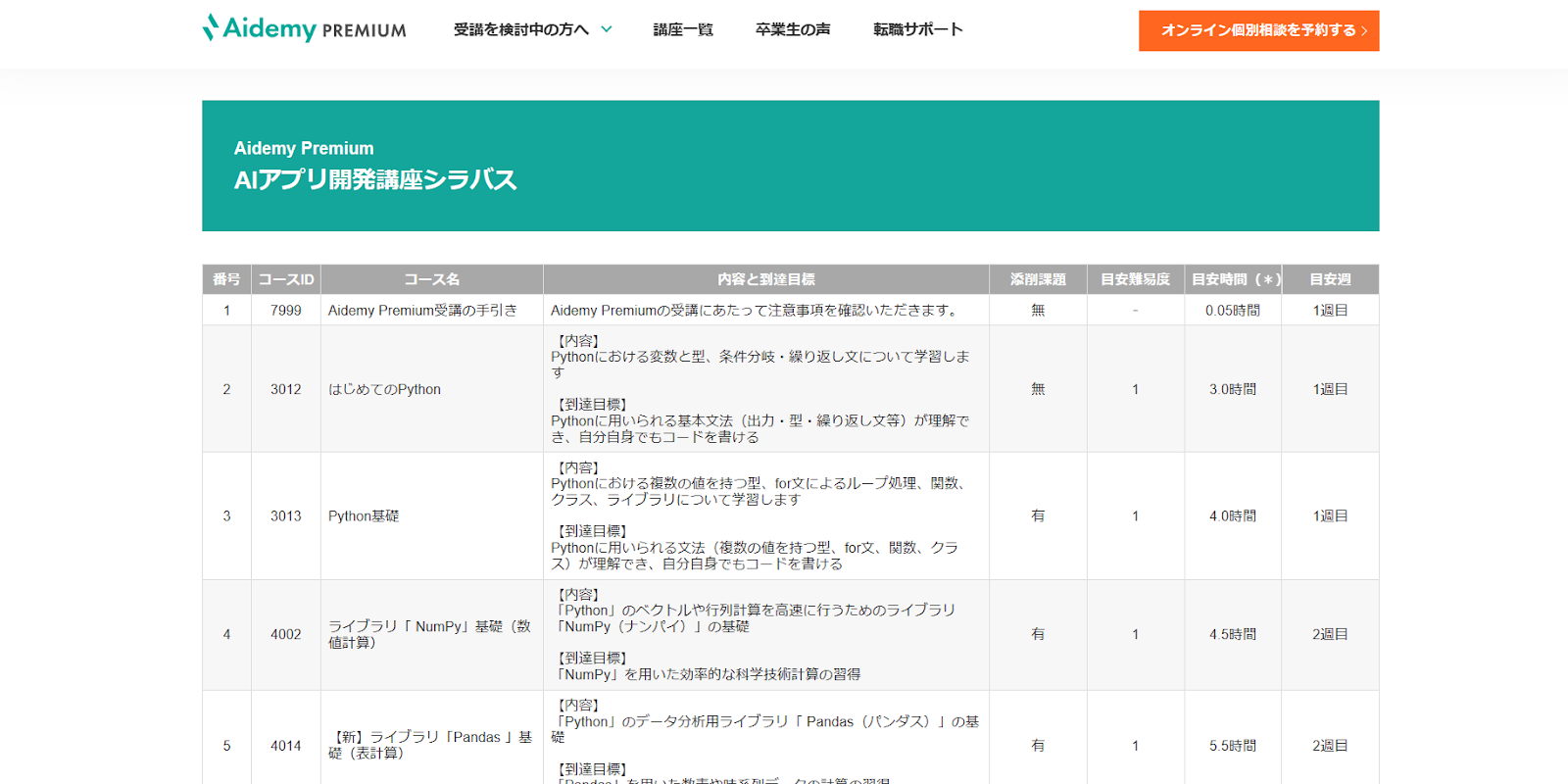Click the コースID column header
This screenshot has width=1568, height=784.
286,279
